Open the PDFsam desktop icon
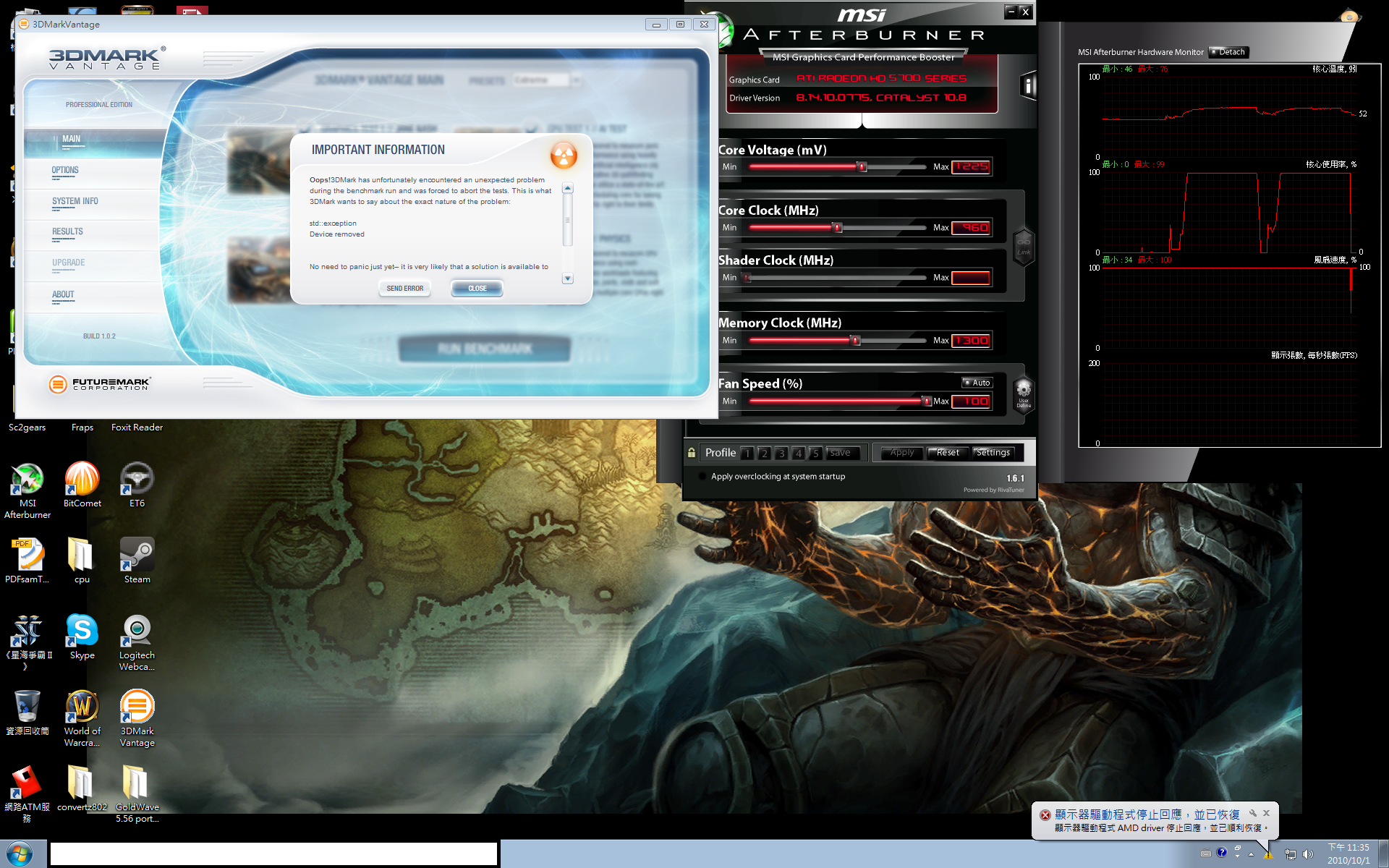Viewport: 1389px width, 868px height. click(x=27, y=560)
